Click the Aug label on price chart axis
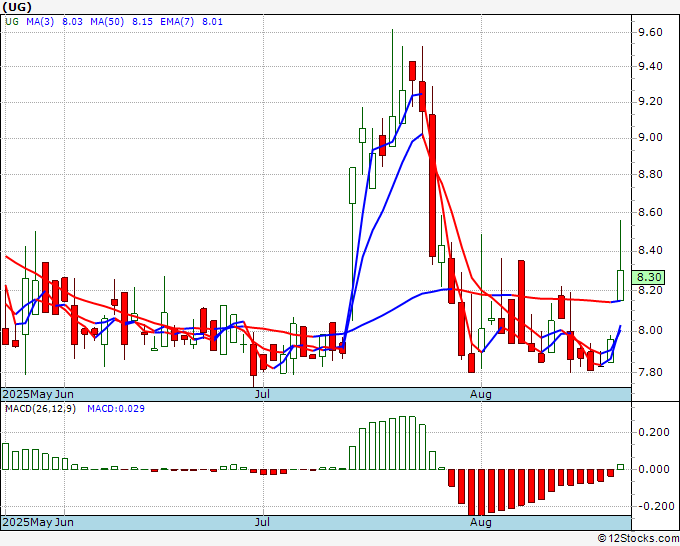The height and width of the screenshot is (546, 680). click(481, 394)
